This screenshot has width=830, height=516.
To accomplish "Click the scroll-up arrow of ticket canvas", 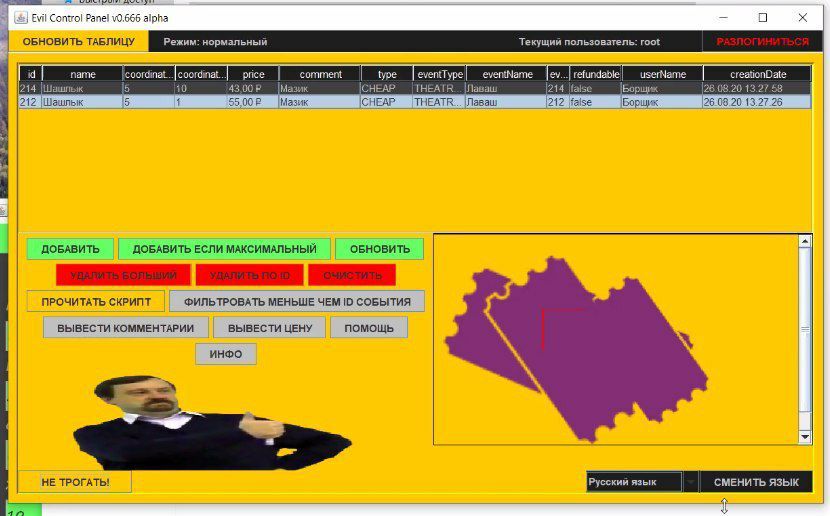I will [805, 241].
